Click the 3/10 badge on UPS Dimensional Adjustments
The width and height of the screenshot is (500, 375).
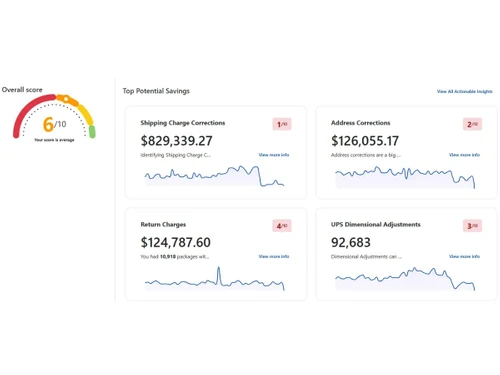pos(472,226)
